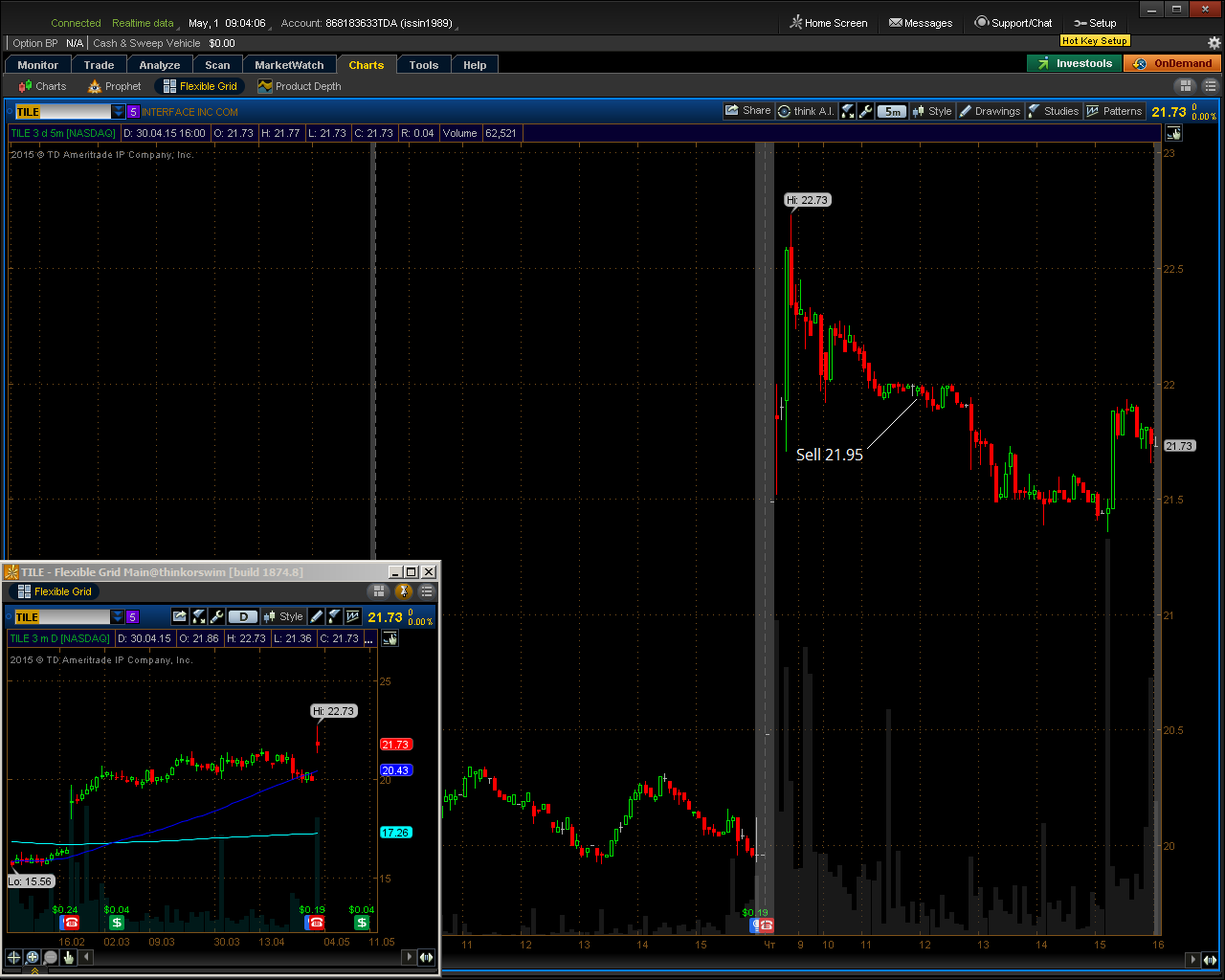Click the list menu icon in detached window
The width and height of the screenshot is (1225, 980).
pos(427,591)
